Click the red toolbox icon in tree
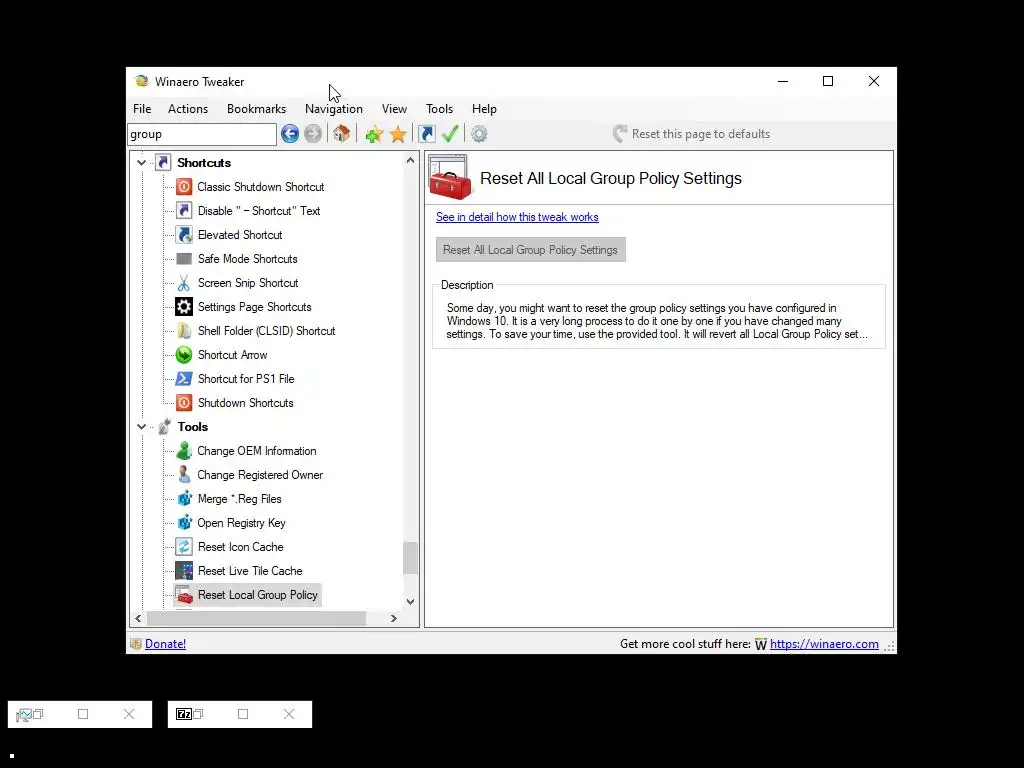The width and height of the screenshot is (1024, 768). click(x=184, y=595)
